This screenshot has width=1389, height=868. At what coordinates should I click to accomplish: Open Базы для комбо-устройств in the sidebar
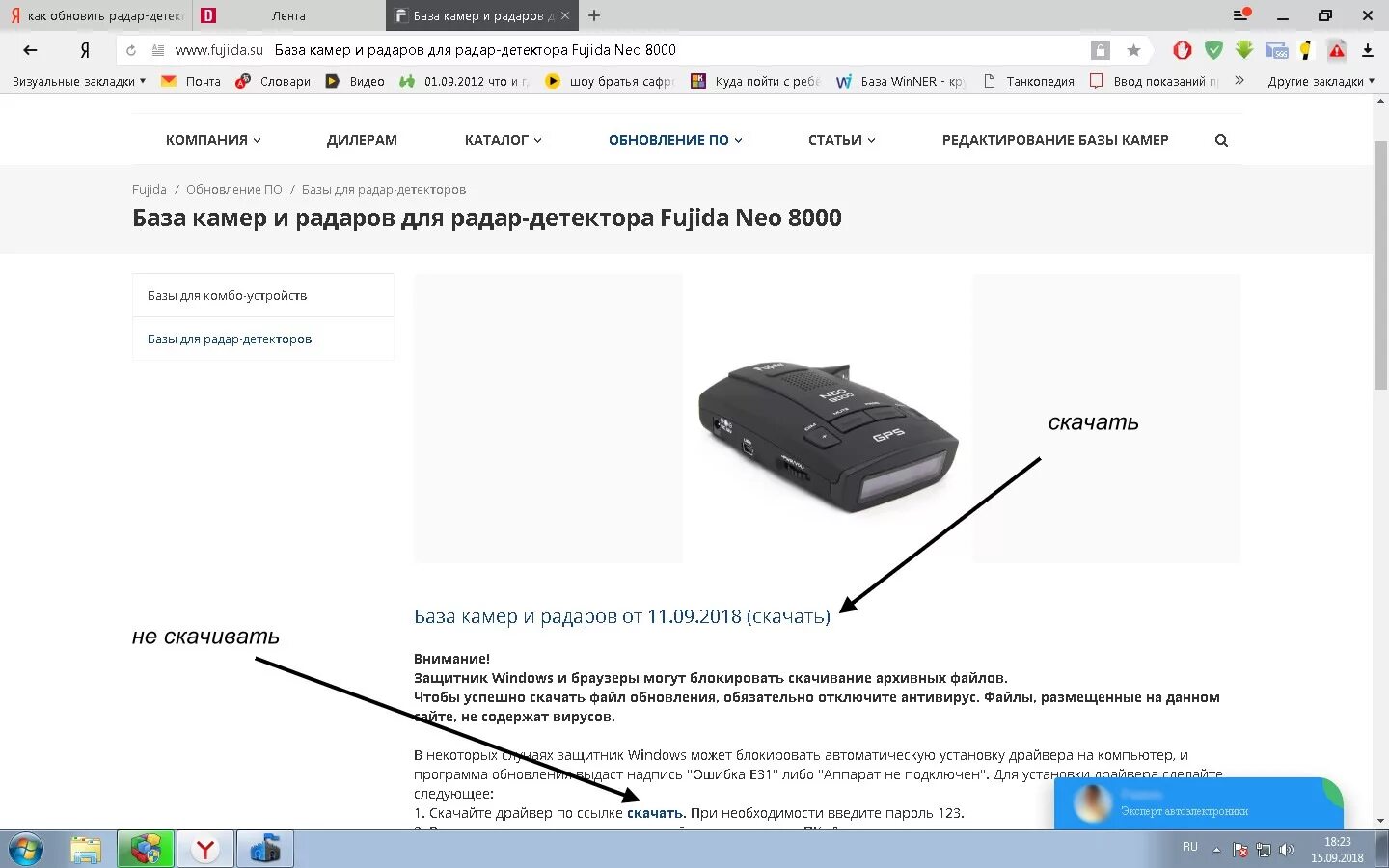[x=263, y=295]
